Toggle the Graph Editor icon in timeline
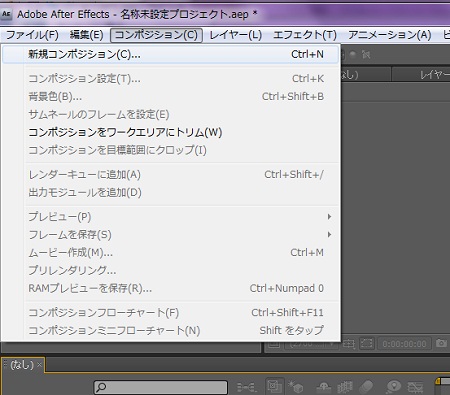This screenshot has height=395, width=450. coord(415,387)
